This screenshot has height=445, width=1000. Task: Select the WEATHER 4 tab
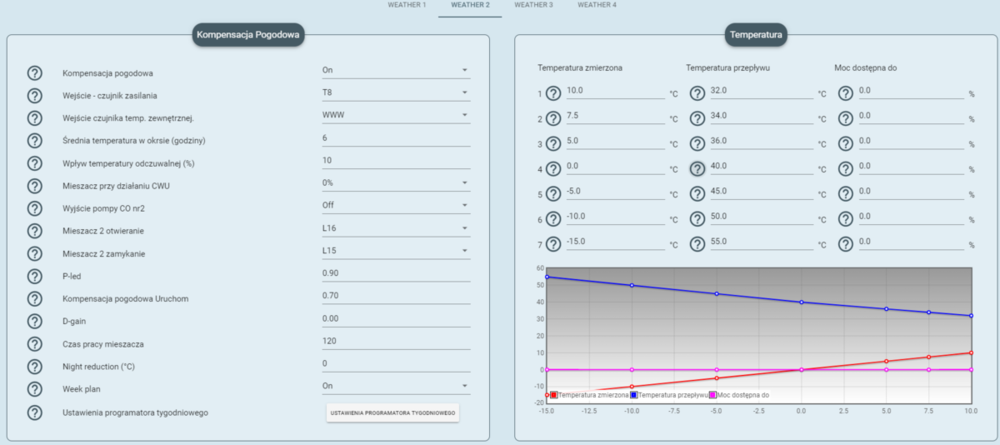click(597, 5)
